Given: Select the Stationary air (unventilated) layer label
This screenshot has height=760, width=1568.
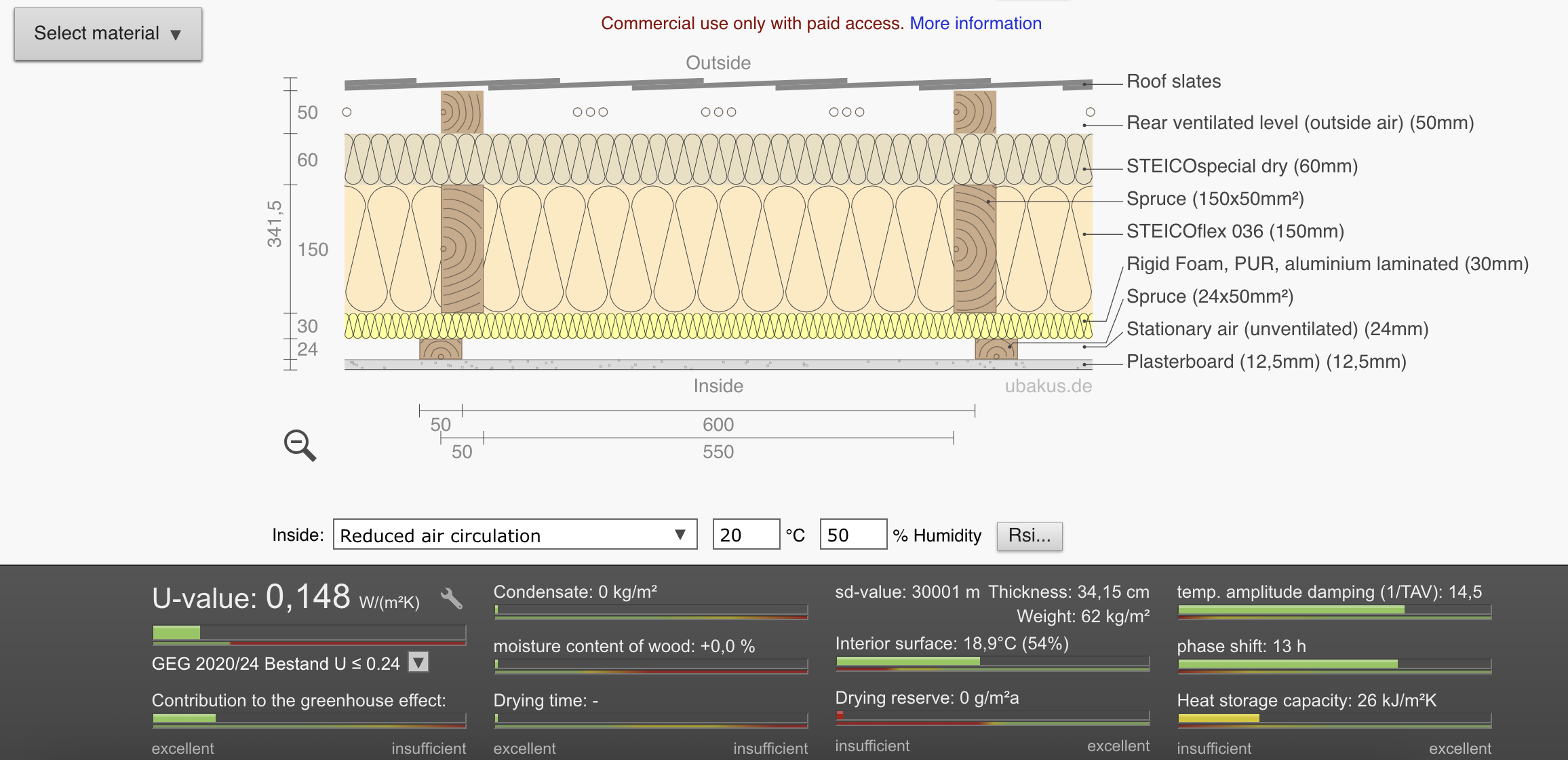Looking at the screenshot, I should (1278, 329).
